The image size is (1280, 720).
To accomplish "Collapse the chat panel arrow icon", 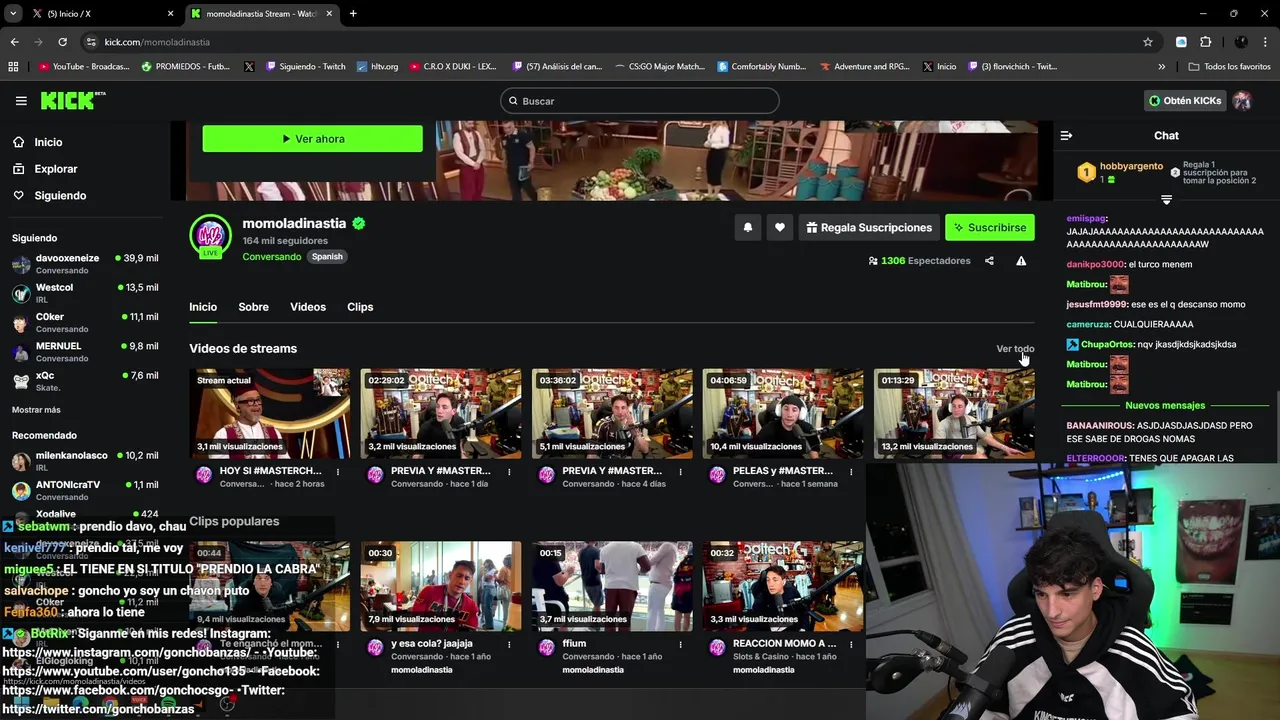I will click(1066, 135).
